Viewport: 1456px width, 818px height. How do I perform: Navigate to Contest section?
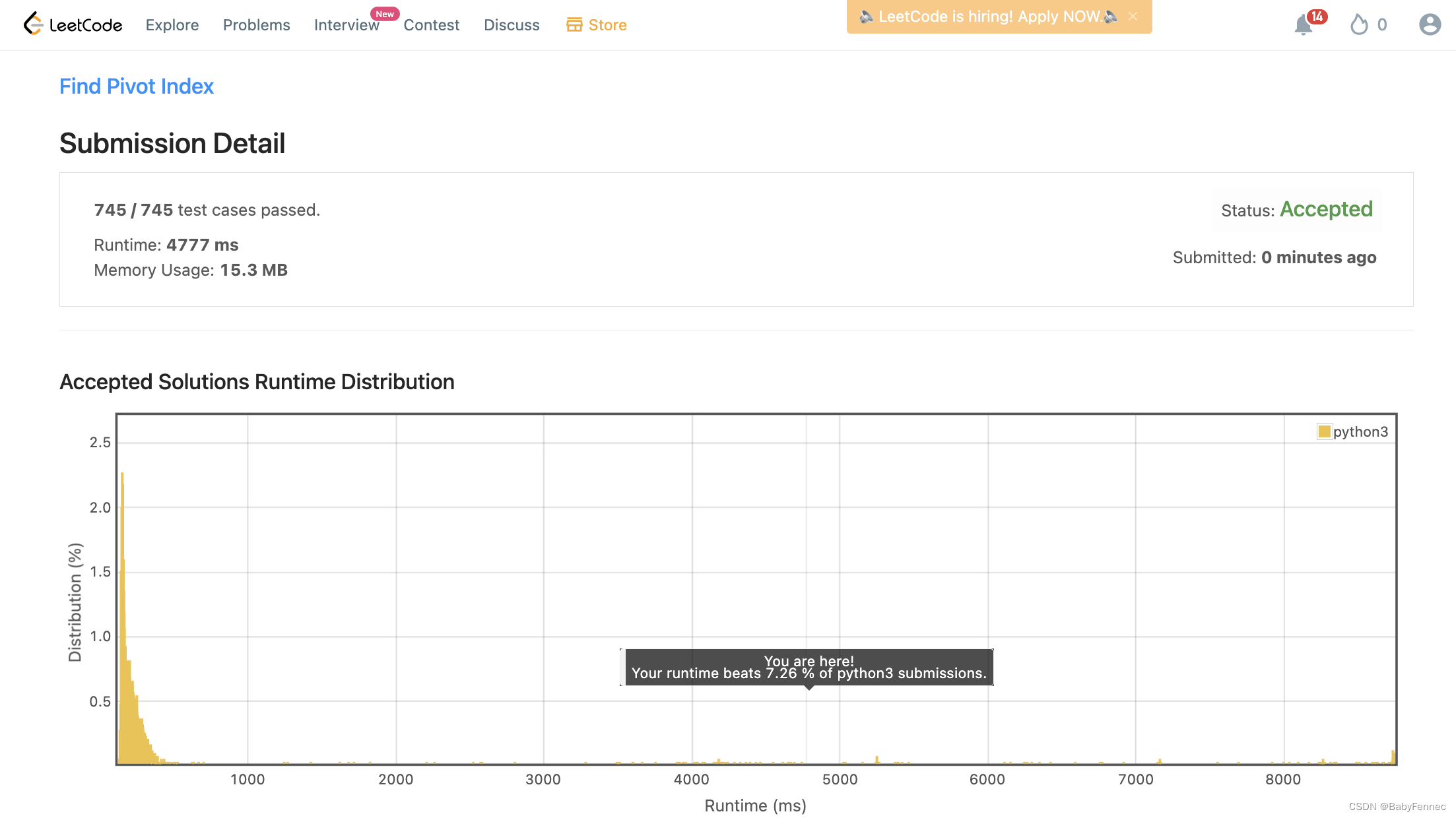pyautogui.click(x=431, y=25)
